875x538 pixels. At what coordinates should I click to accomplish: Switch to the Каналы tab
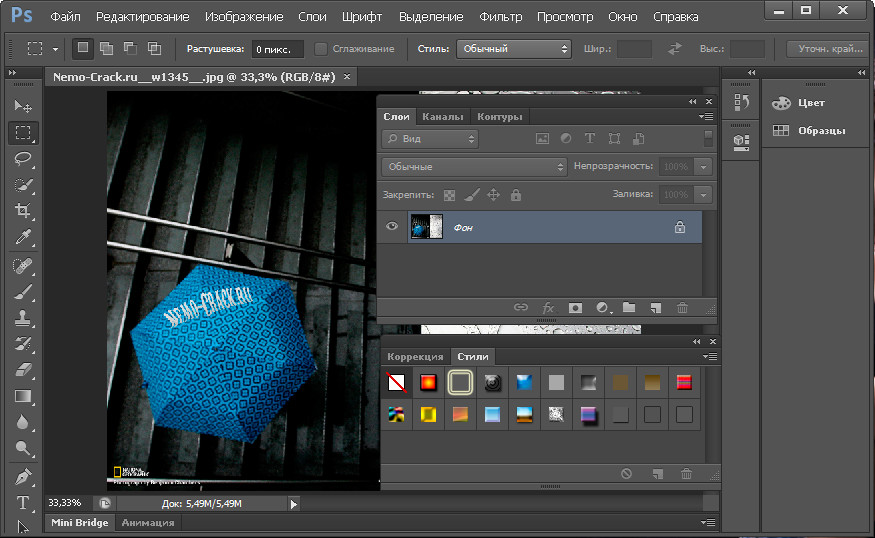coord(443,117)
